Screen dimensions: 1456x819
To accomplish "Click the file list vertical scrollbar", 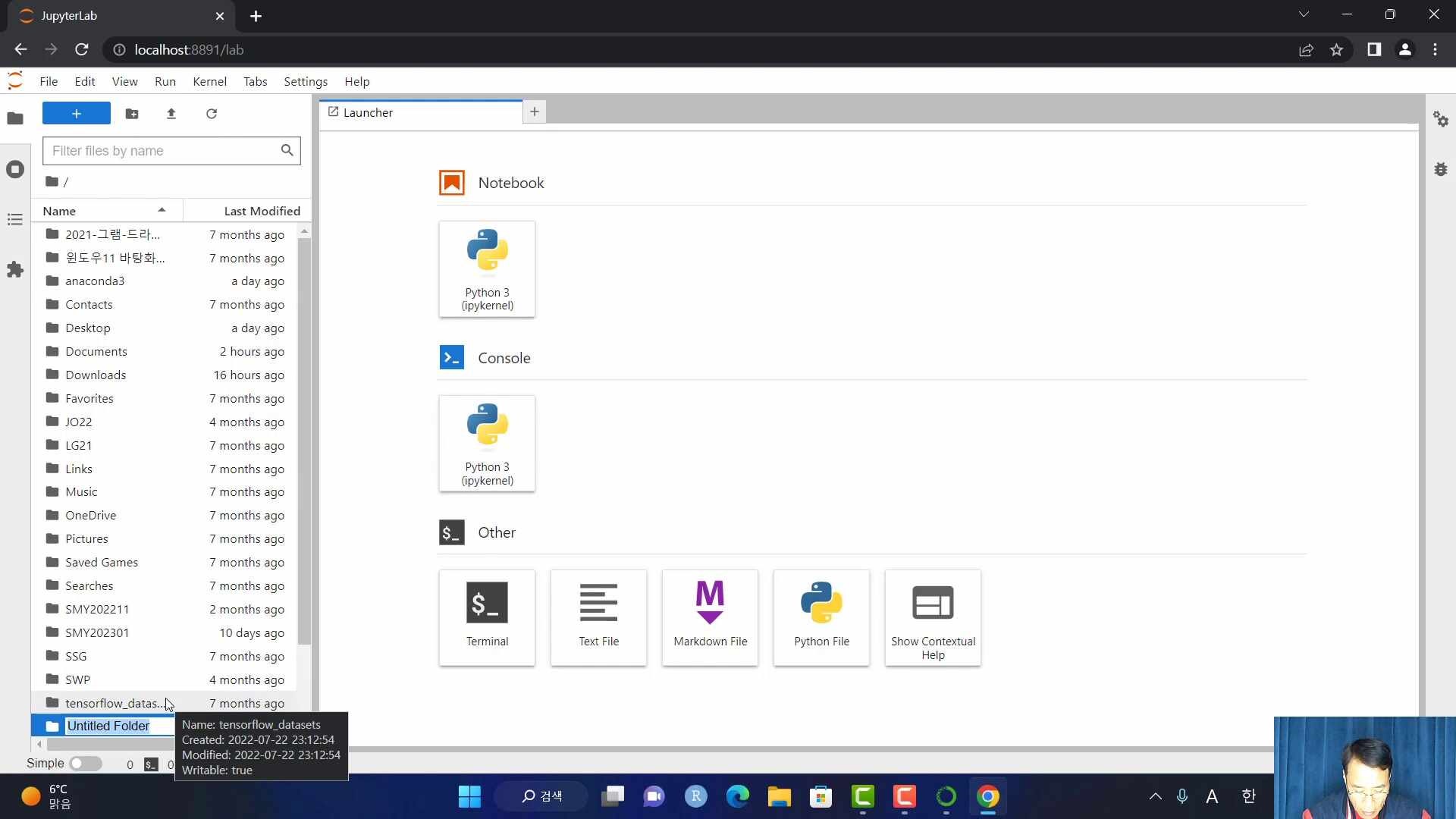I will (x=304, y=440).
